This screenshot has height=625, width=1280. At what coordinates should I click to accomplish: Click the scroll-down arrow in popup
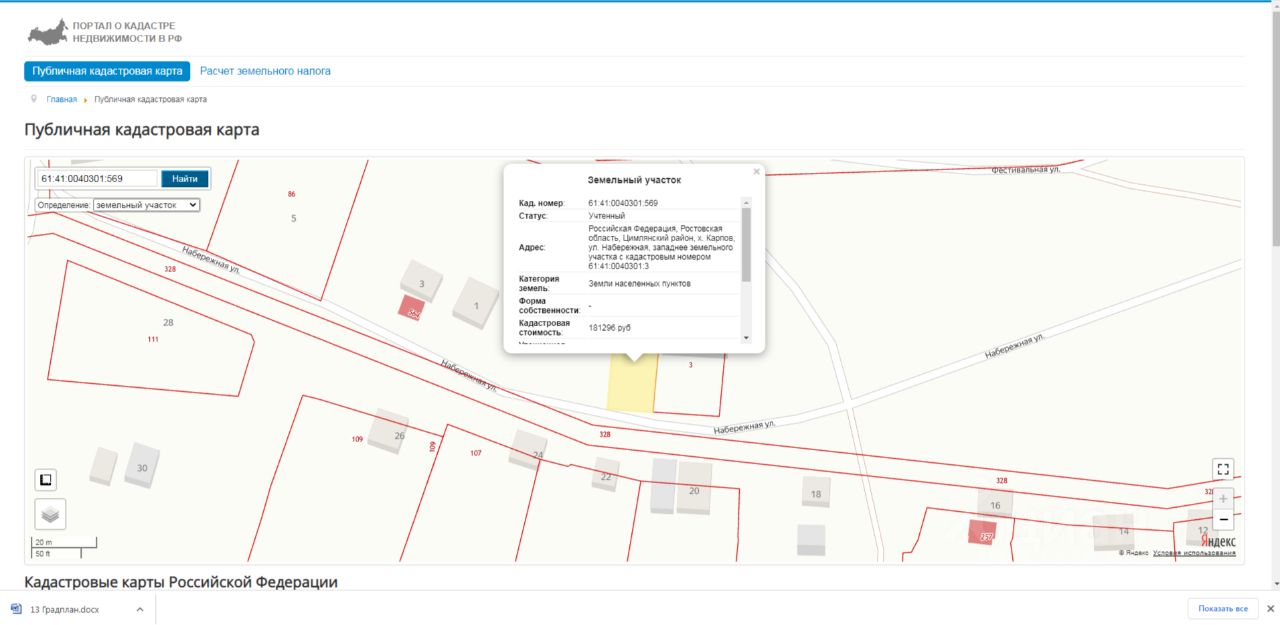745,338
